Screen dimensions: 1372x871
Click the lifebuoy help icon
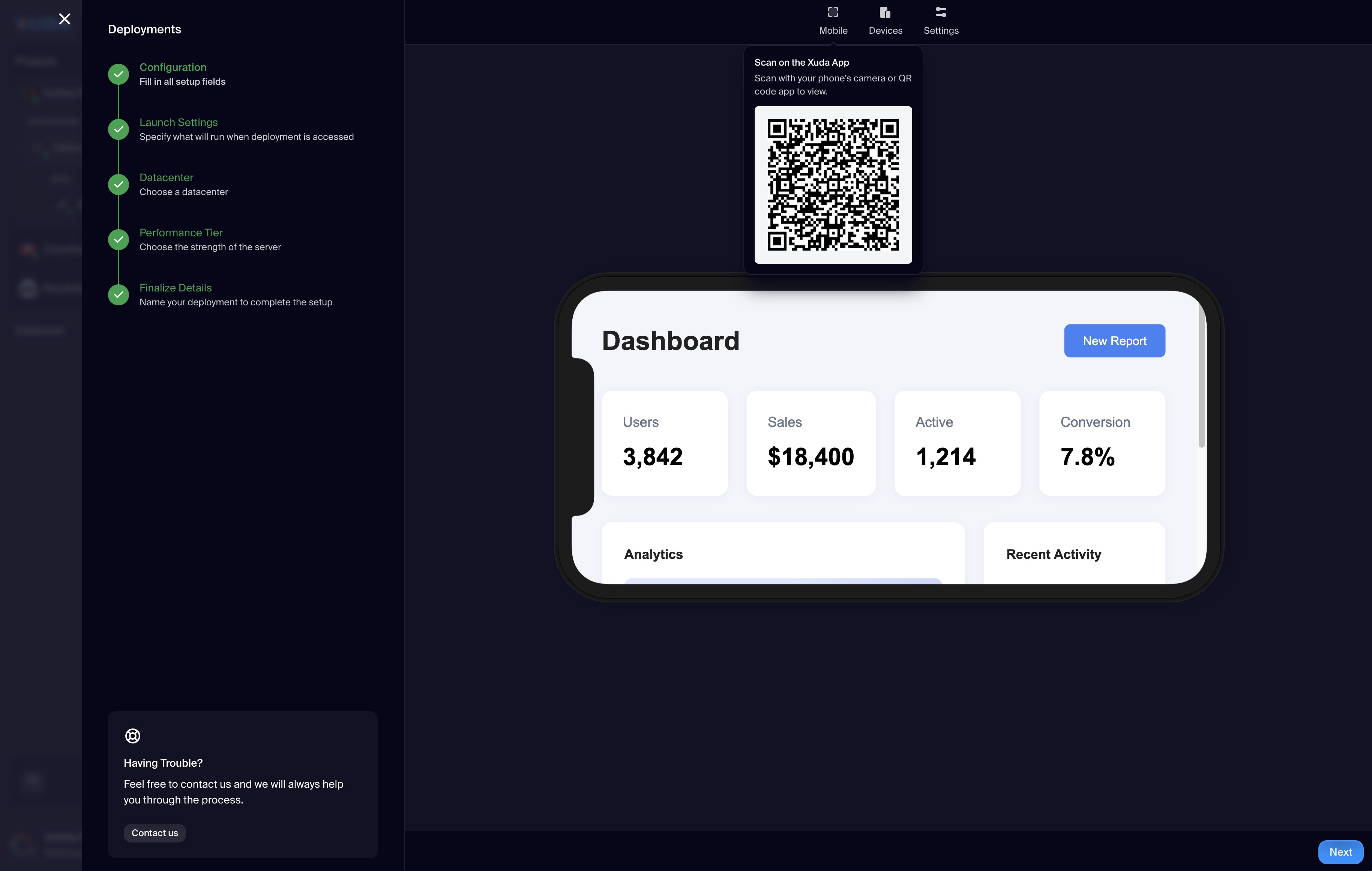(x=133, y=736)
